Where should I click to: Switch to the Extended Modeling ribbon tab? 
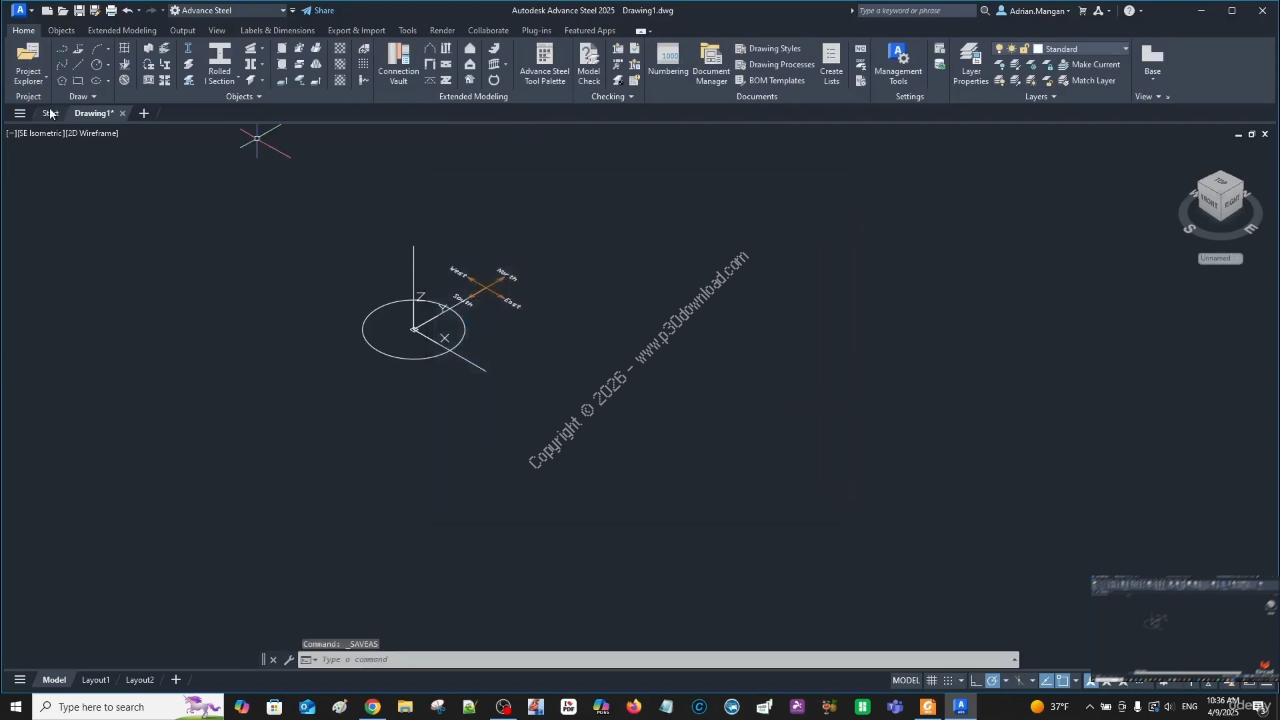pyautogui.click(x=122, y=30)
